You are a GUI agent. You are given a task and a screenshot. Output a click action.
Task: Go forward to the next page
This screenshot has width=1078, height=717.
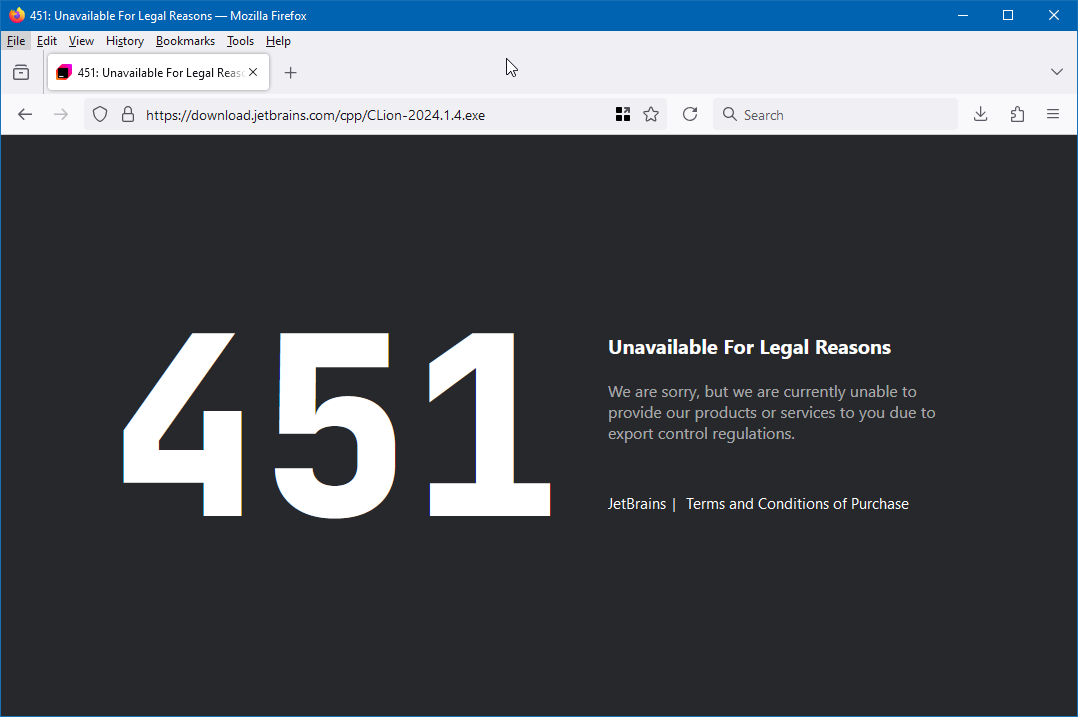[x=60, y=115]
